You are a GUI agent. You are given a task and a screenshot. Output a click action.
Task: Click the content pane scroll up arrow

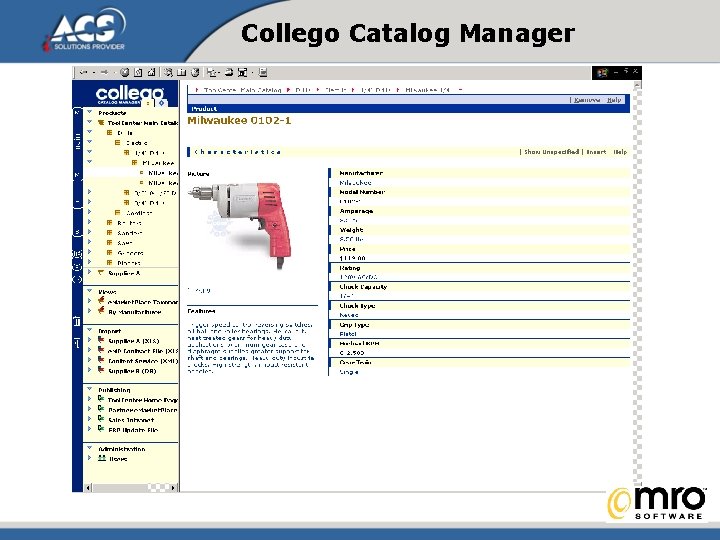(x=637, y=85)
